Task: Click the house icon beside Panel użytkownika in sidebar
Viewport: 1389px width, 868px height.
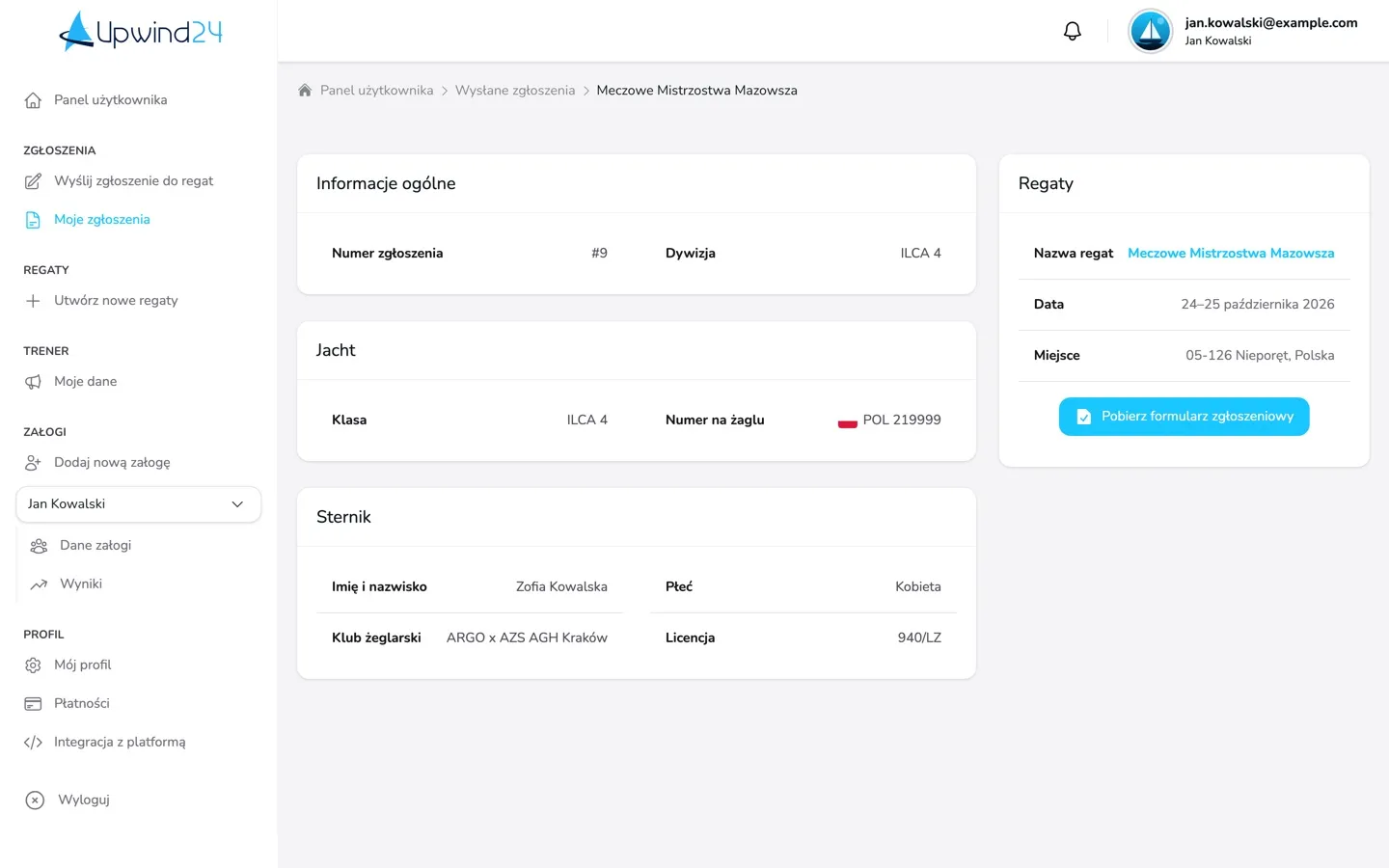Action: 33,100
